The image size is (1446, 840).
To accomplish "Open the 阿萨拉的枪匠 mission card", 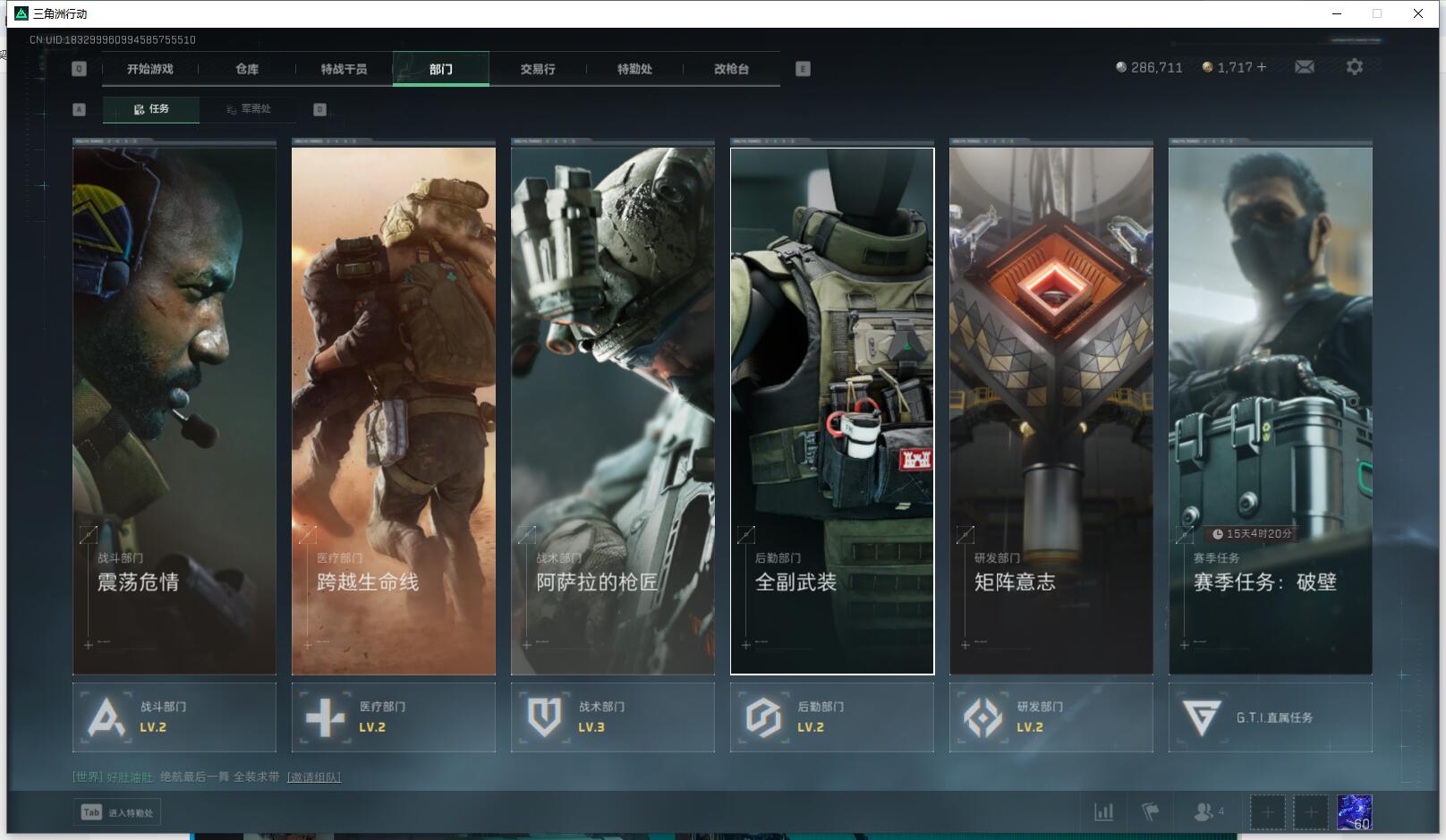I will coord(613,411).
